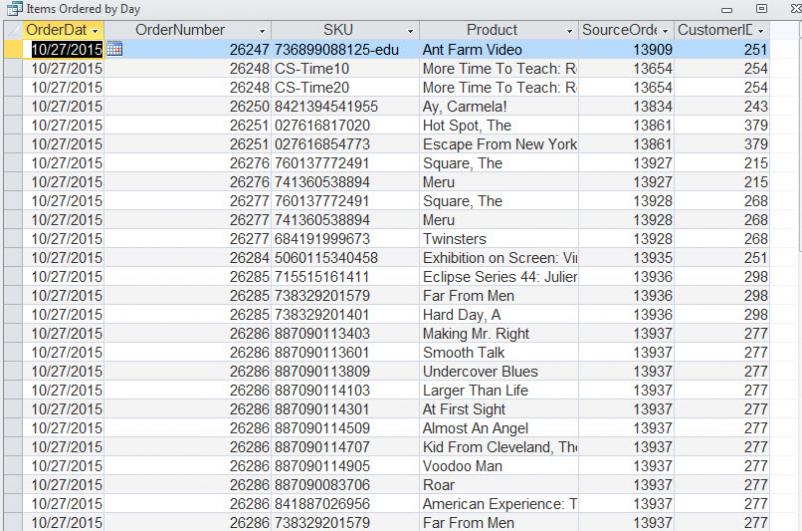Click SKU cell 027616817020
This screenshot has width=802, height=531.
tap(345, 125)
